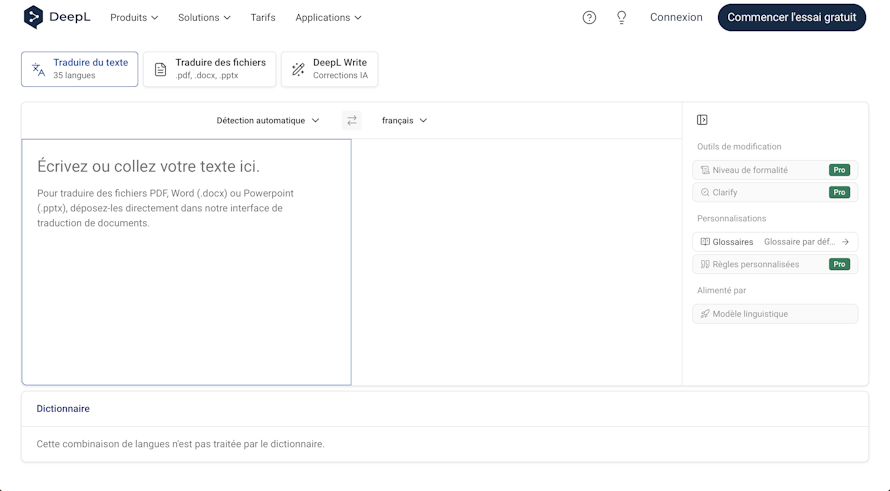
Task: Collapse the side panel icon
Action: (702, 120)
